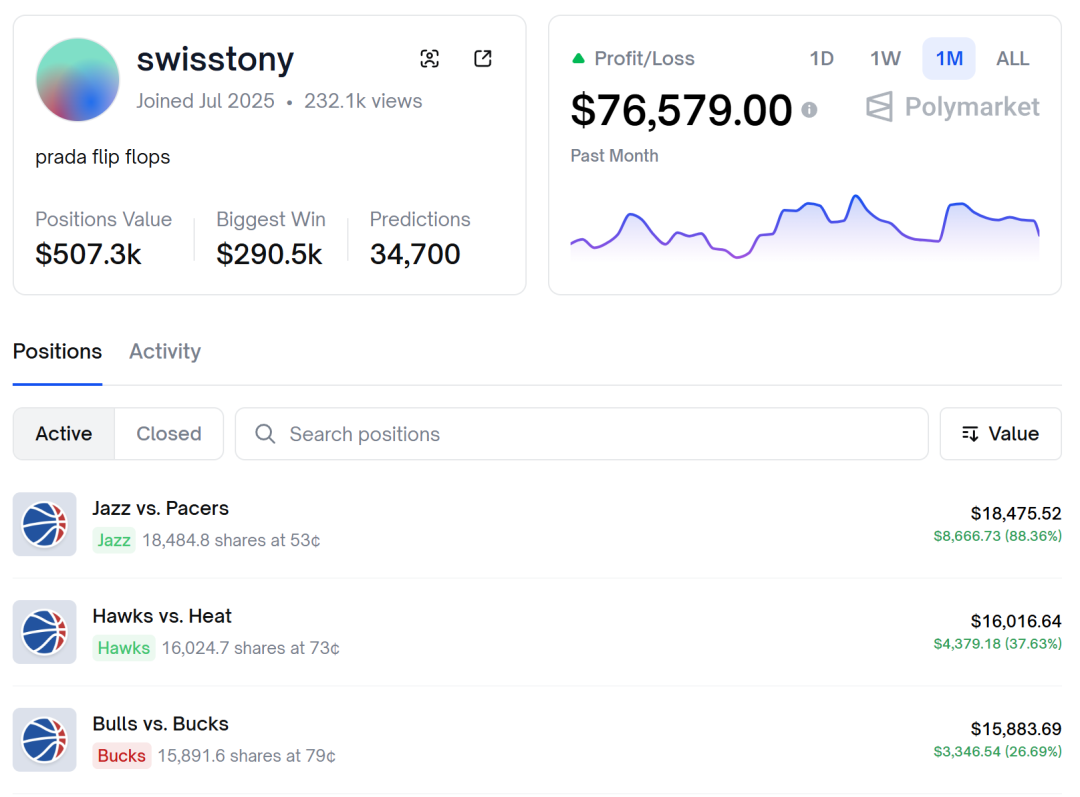
Task: Click the Jazz vs. Pacers basketball icon
Action: 45,524
